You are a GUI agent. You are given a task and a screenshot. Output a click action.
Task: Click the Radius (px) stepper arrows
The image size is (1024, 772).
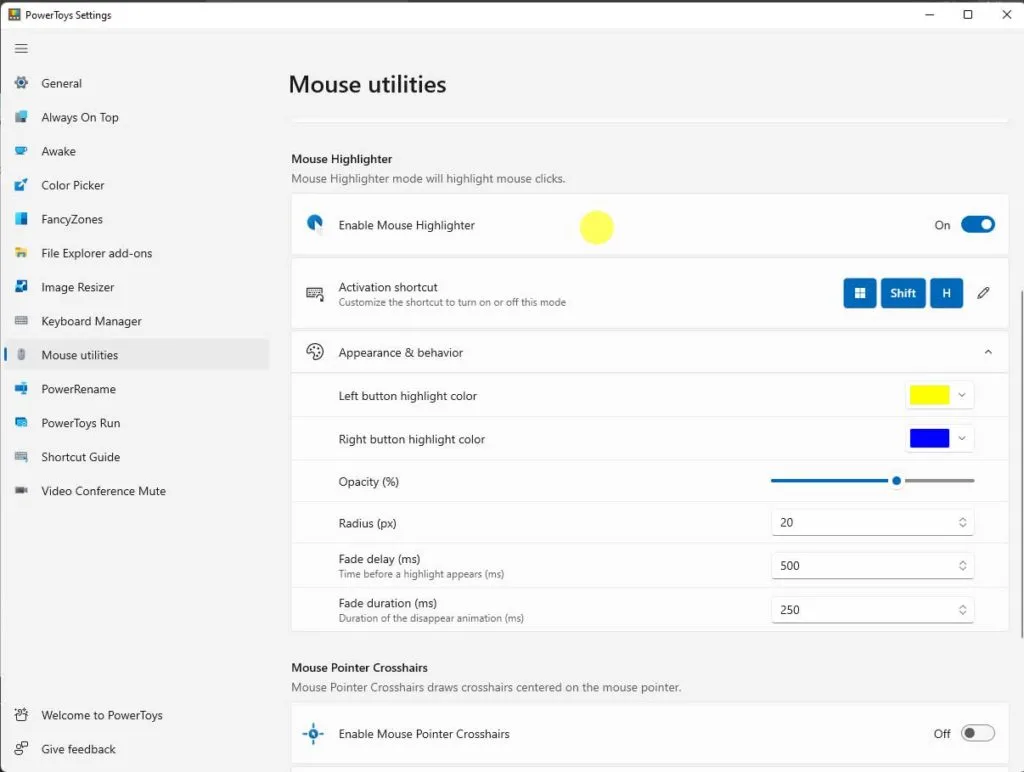point(963,523)
